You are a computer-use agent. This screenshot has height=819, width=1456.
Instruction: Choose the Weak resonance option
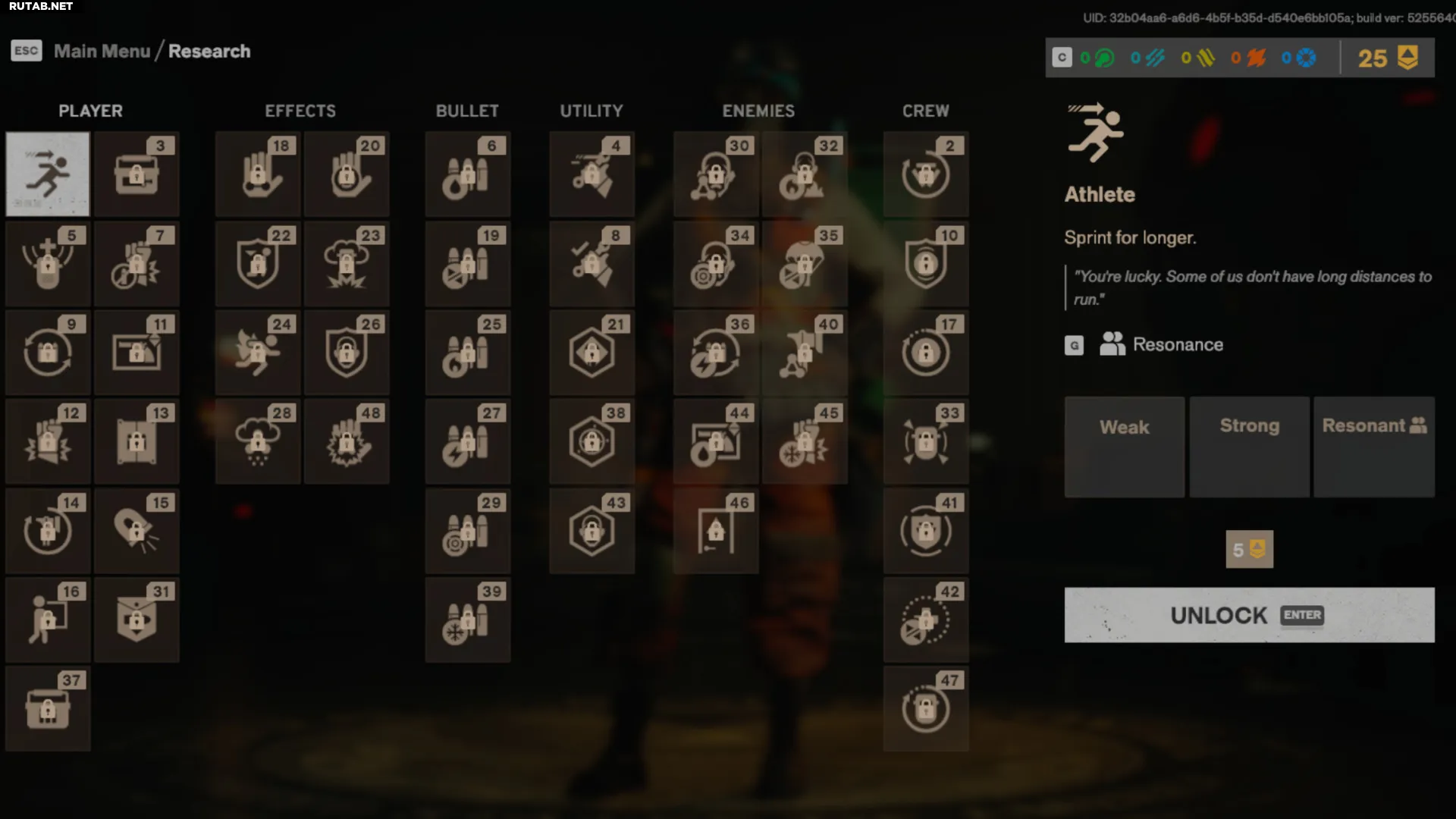point(1125,447)
